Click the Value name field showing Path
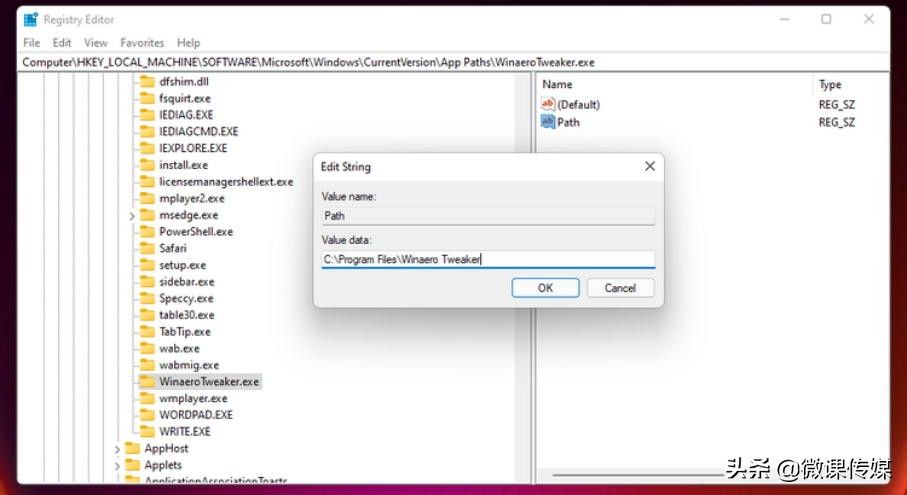 point(489,216)
